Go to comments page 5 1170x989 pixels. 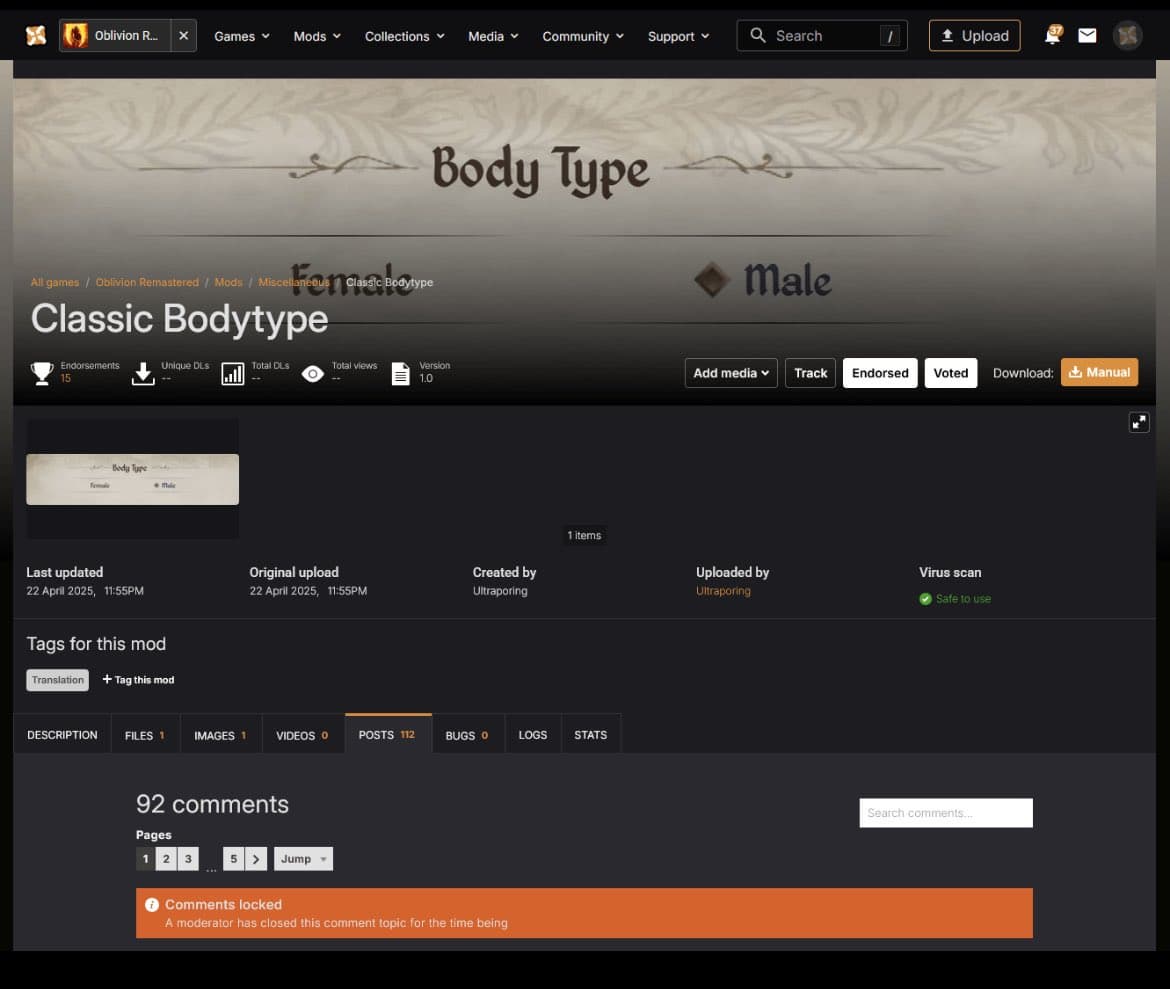[234, 858]
